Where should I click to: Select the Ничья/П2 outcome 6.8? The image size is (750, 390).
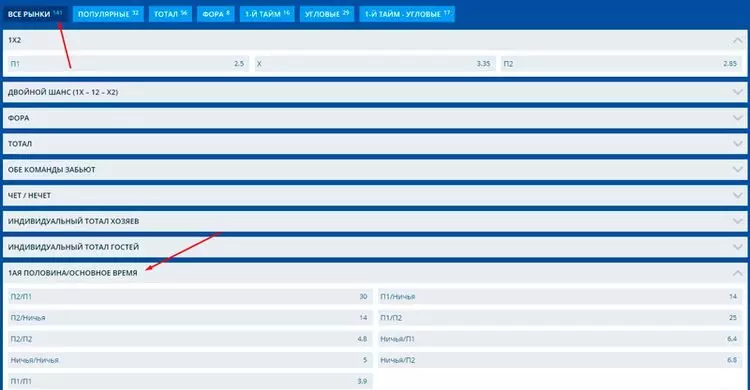pos(560,360)
